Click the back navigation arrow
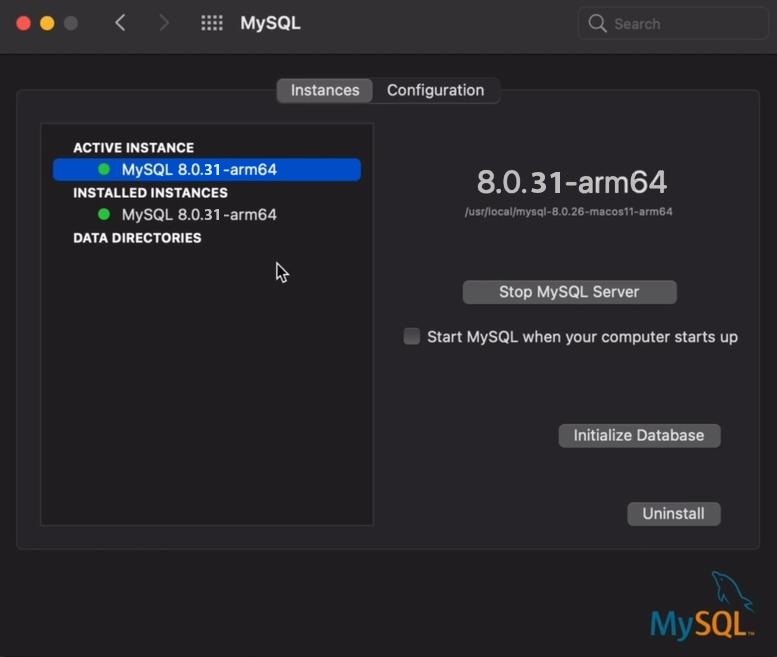 (x=120, y=23)
